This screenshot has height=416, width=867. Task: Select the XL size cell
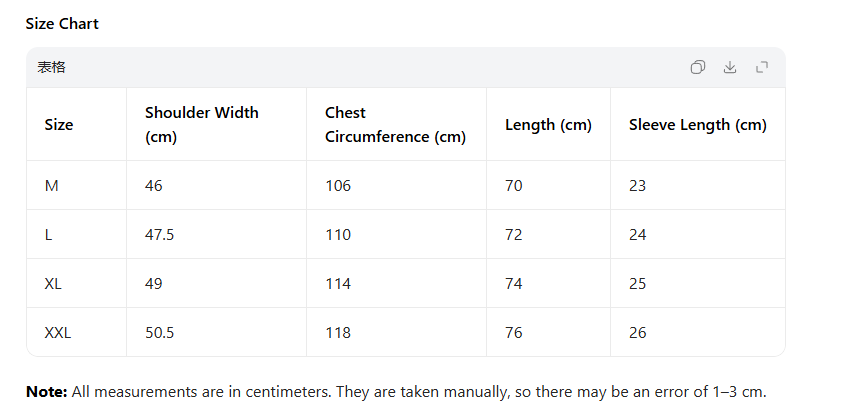[x=54, y=284]
